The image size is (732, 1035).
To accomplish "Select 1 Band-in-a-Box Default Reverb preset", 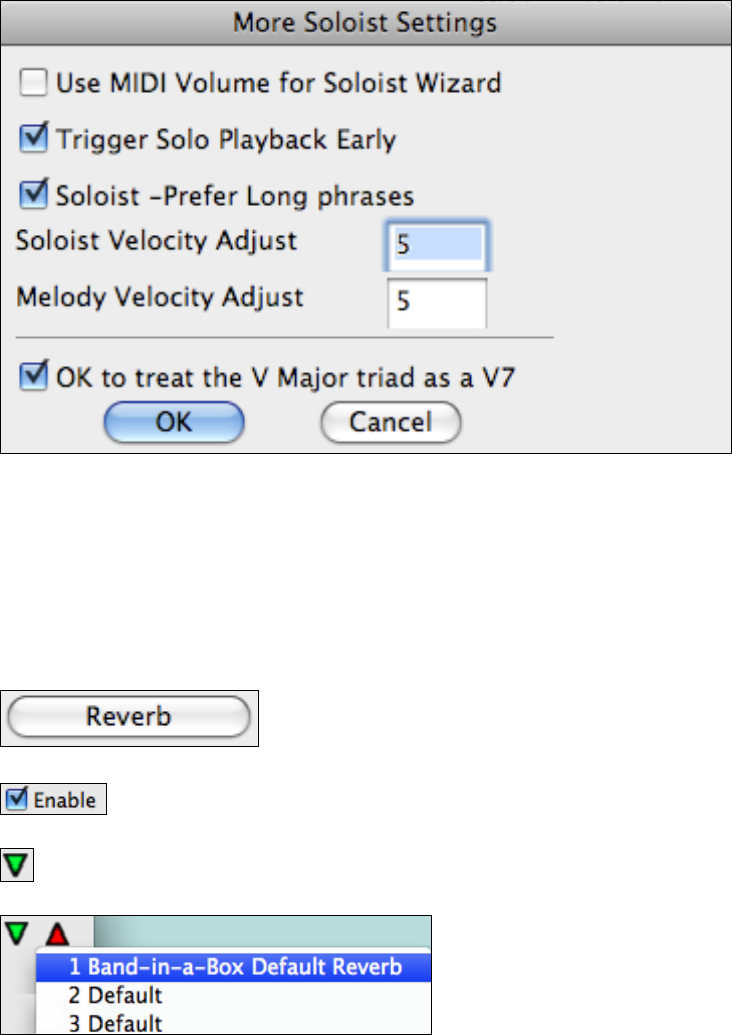I will coord(232,968).
